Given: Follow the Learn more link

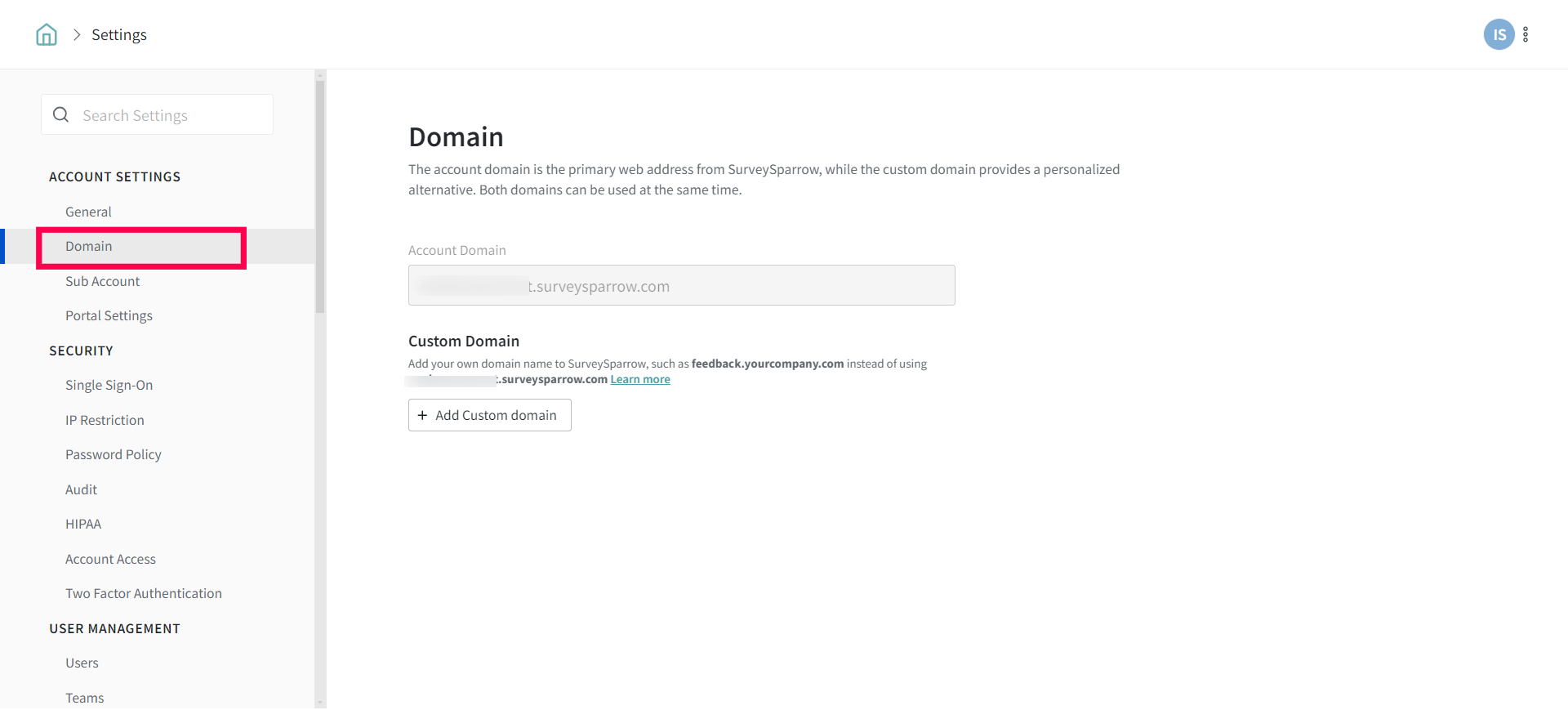Looking at the screenshot, I should (x=640, y=379).
